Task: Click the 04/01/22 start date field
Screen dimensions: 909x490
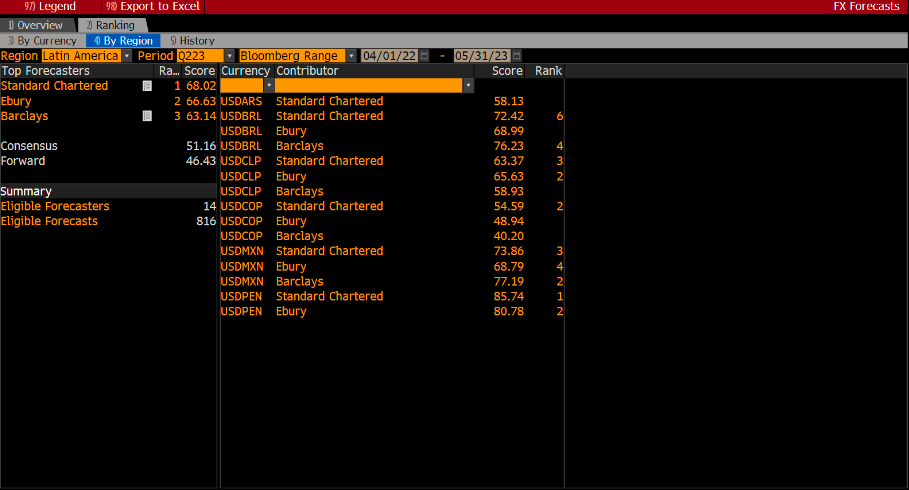Action: coord(389,56)
